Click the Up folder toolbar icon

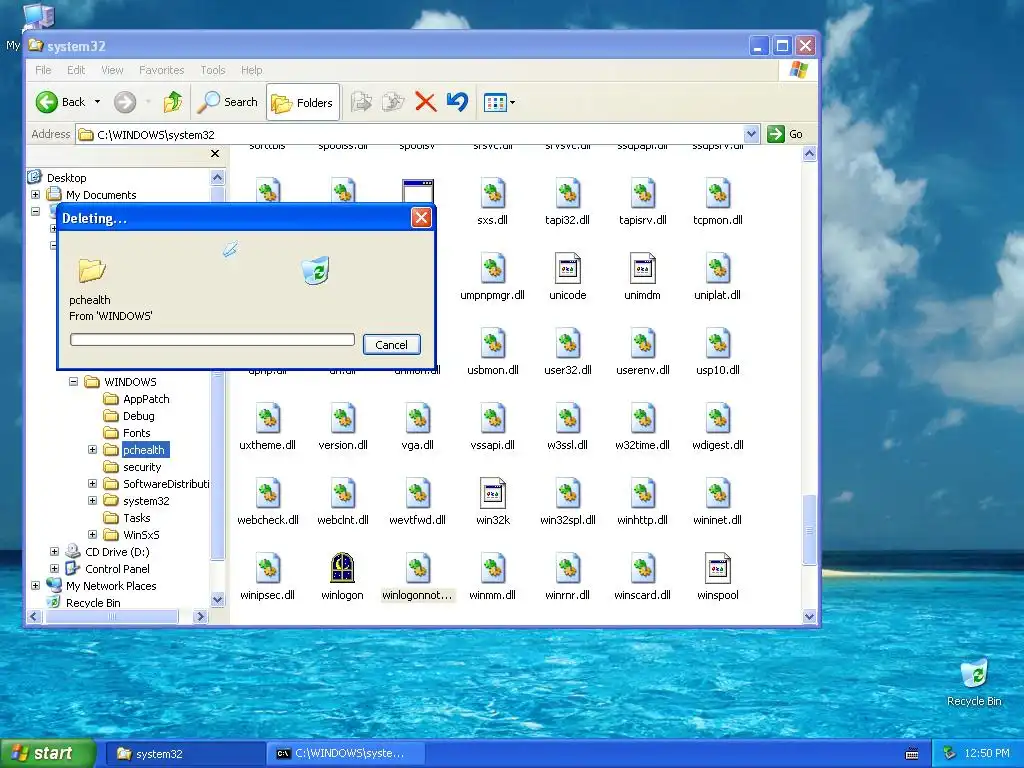coord(173,102)
